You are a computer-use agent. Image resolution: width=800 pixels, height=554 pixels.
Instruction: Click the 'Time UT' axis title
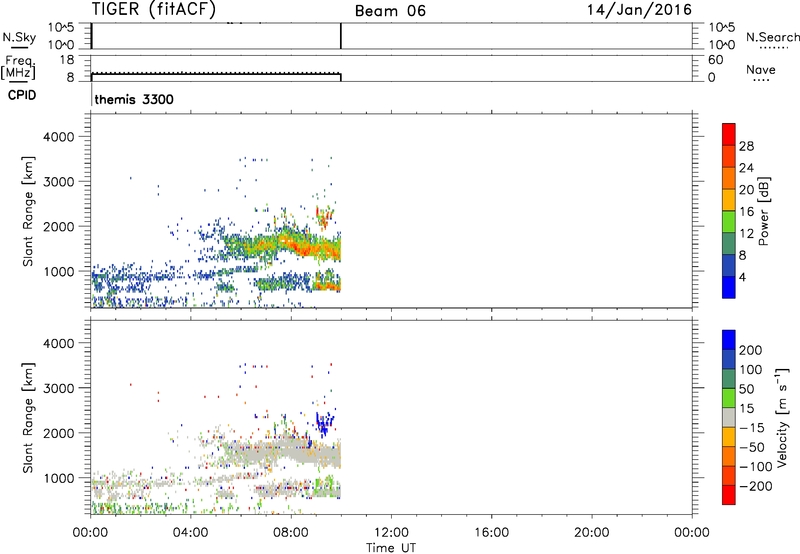391,548
